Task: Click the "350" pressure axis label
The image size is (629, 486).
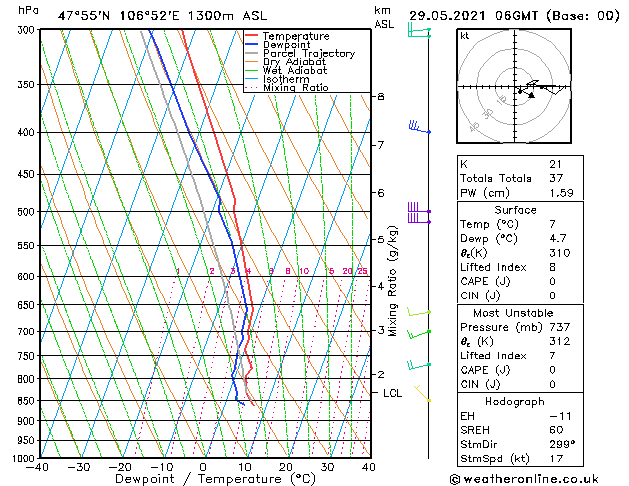Action: click(x=28, y=85)
